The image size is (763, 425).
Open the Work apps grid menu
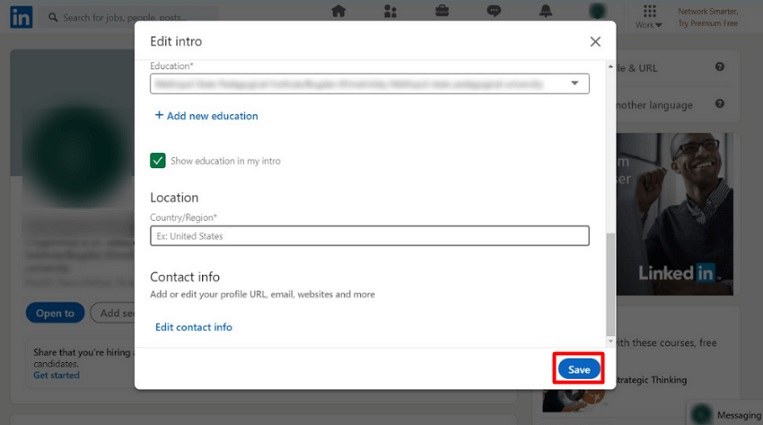tap(649, 17)
